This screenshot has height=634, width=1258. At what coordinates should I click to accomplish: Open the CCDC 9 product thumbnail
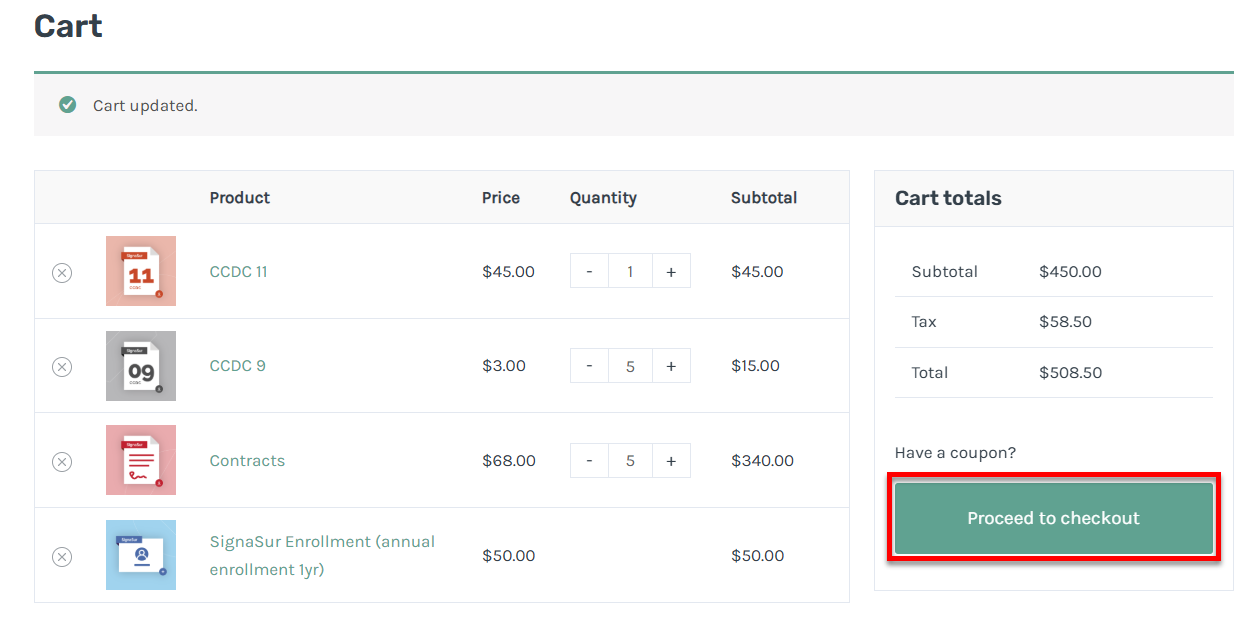point(141,366)
